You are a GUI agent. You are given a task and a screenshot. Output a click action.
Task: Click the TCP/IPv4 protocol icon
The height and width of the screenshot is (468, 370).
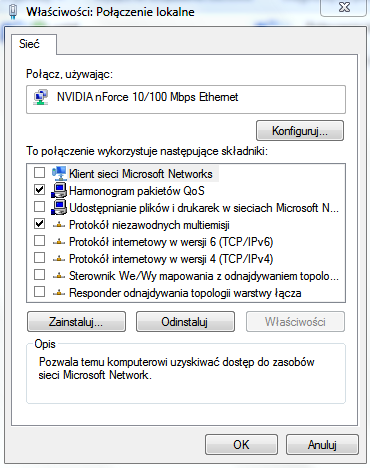click(x=59, y=259)
